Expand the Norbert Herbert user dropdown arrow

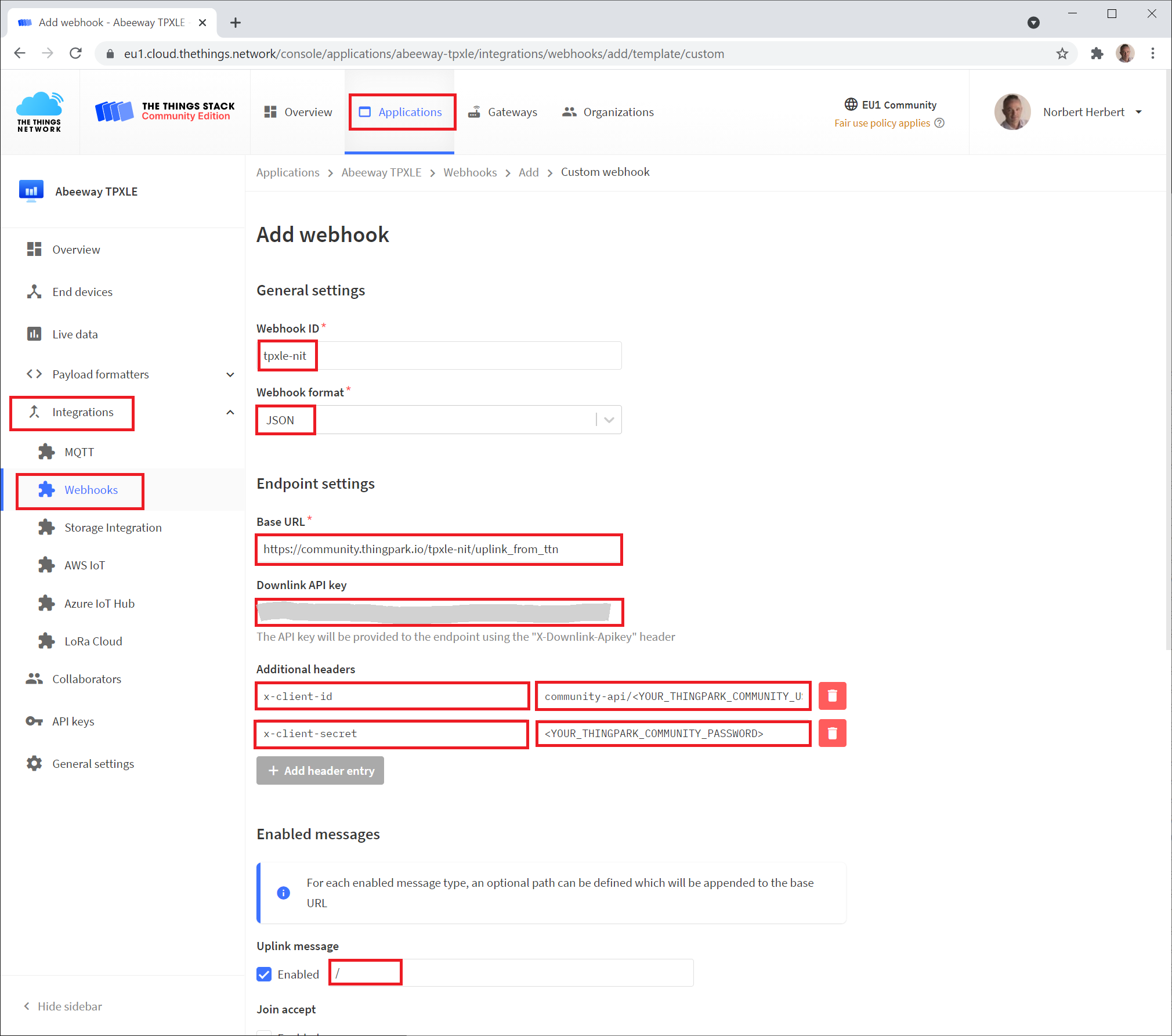pos(1139,112)
